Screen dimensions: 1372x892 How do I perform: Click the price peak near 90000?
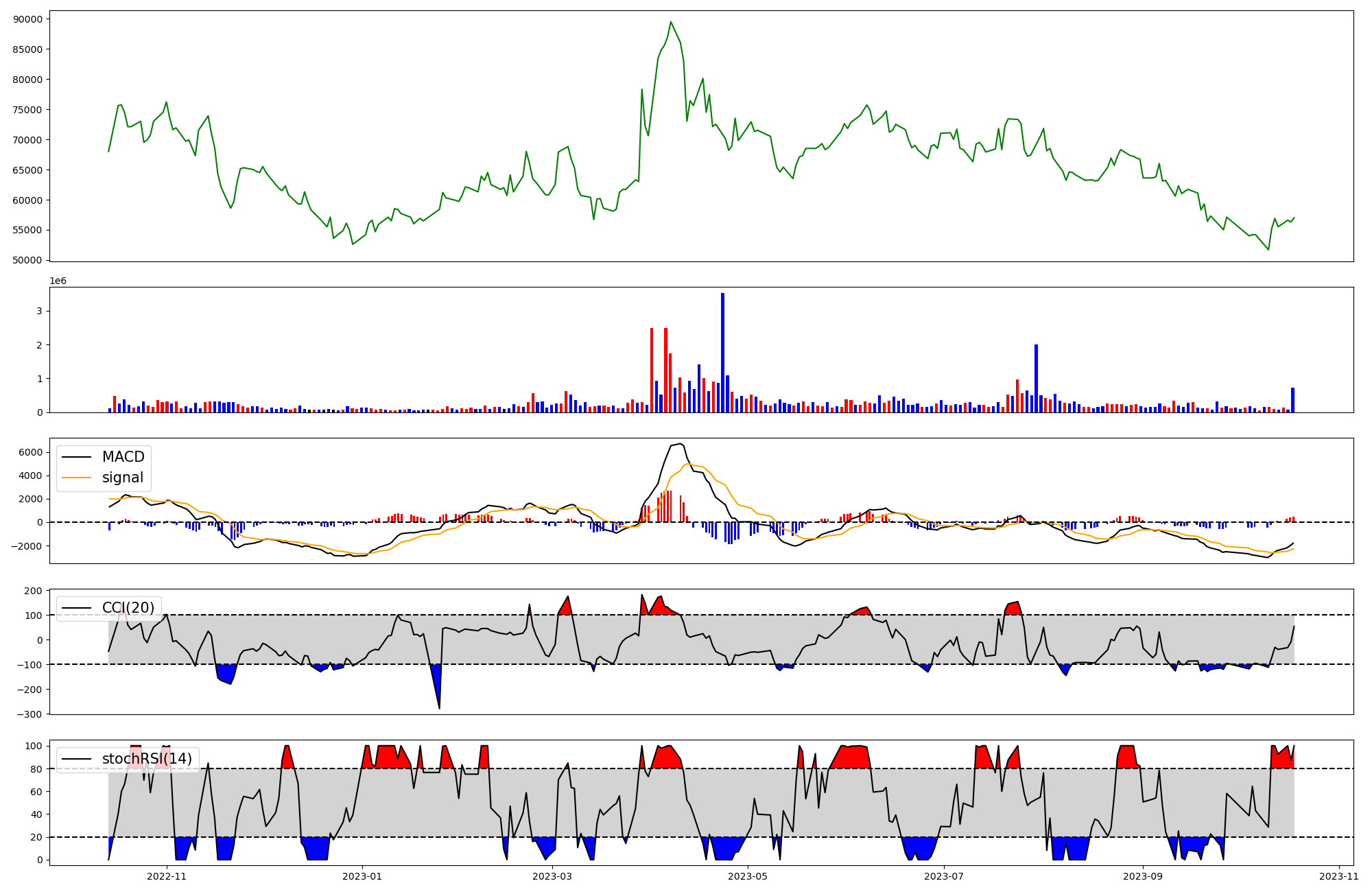click(671, 22)
